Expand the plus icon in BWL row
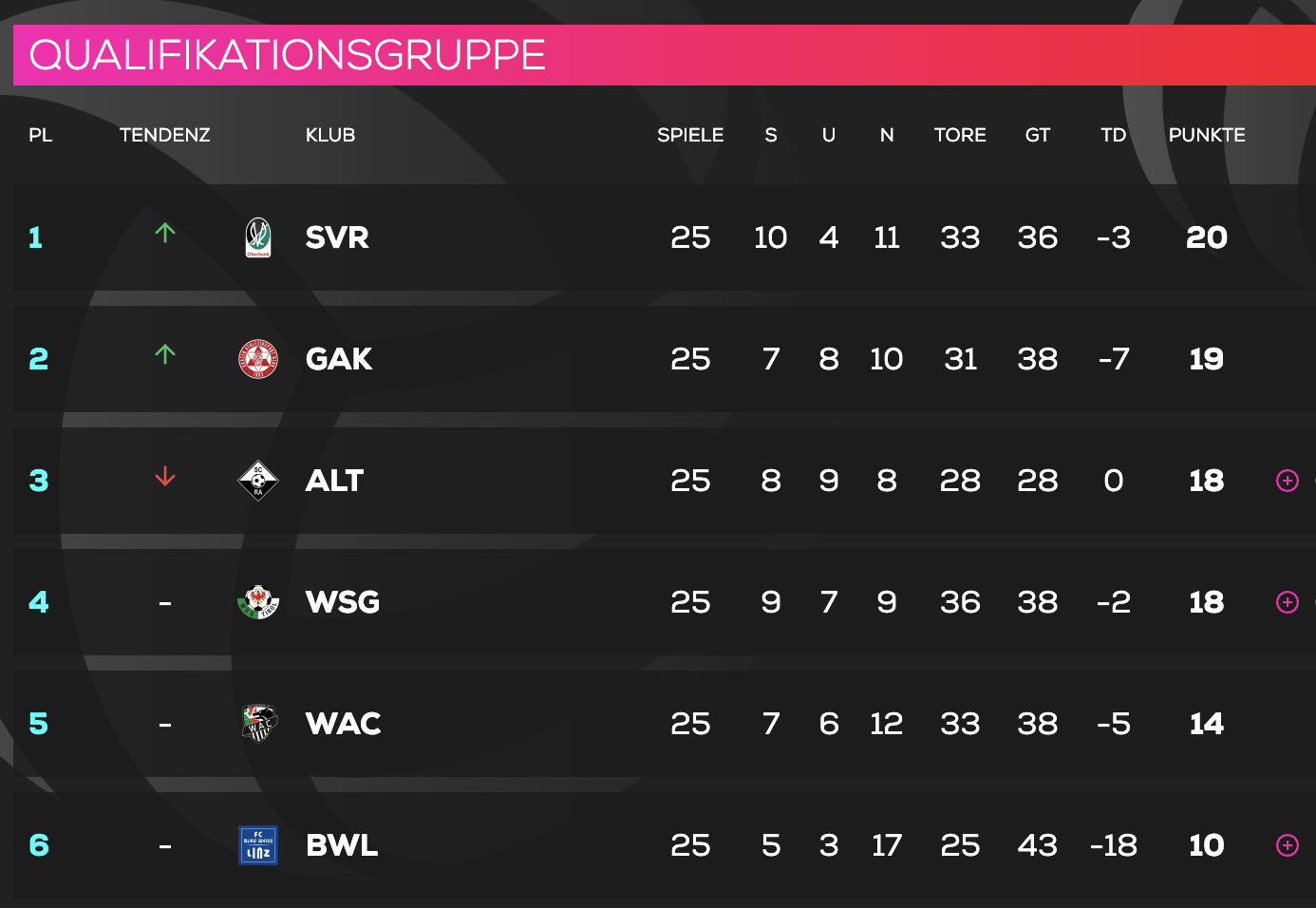The image size is (1316, 908). tap(1287, 845)
